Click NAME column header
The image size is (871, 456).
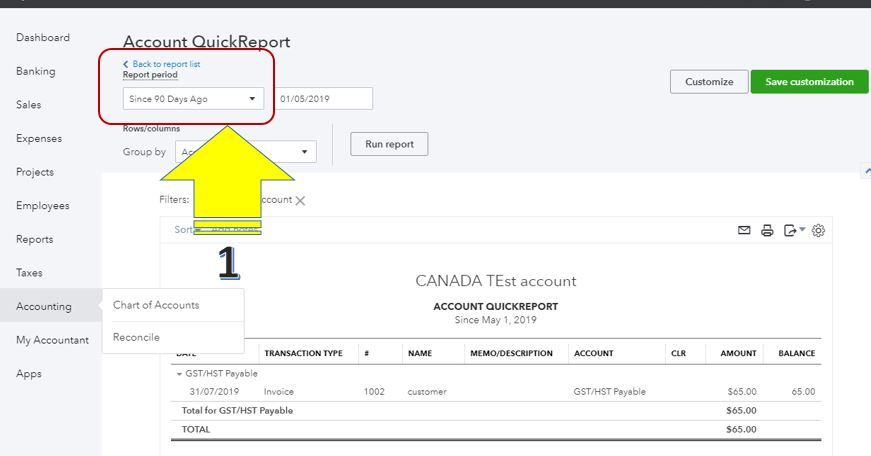pos(420,353)
